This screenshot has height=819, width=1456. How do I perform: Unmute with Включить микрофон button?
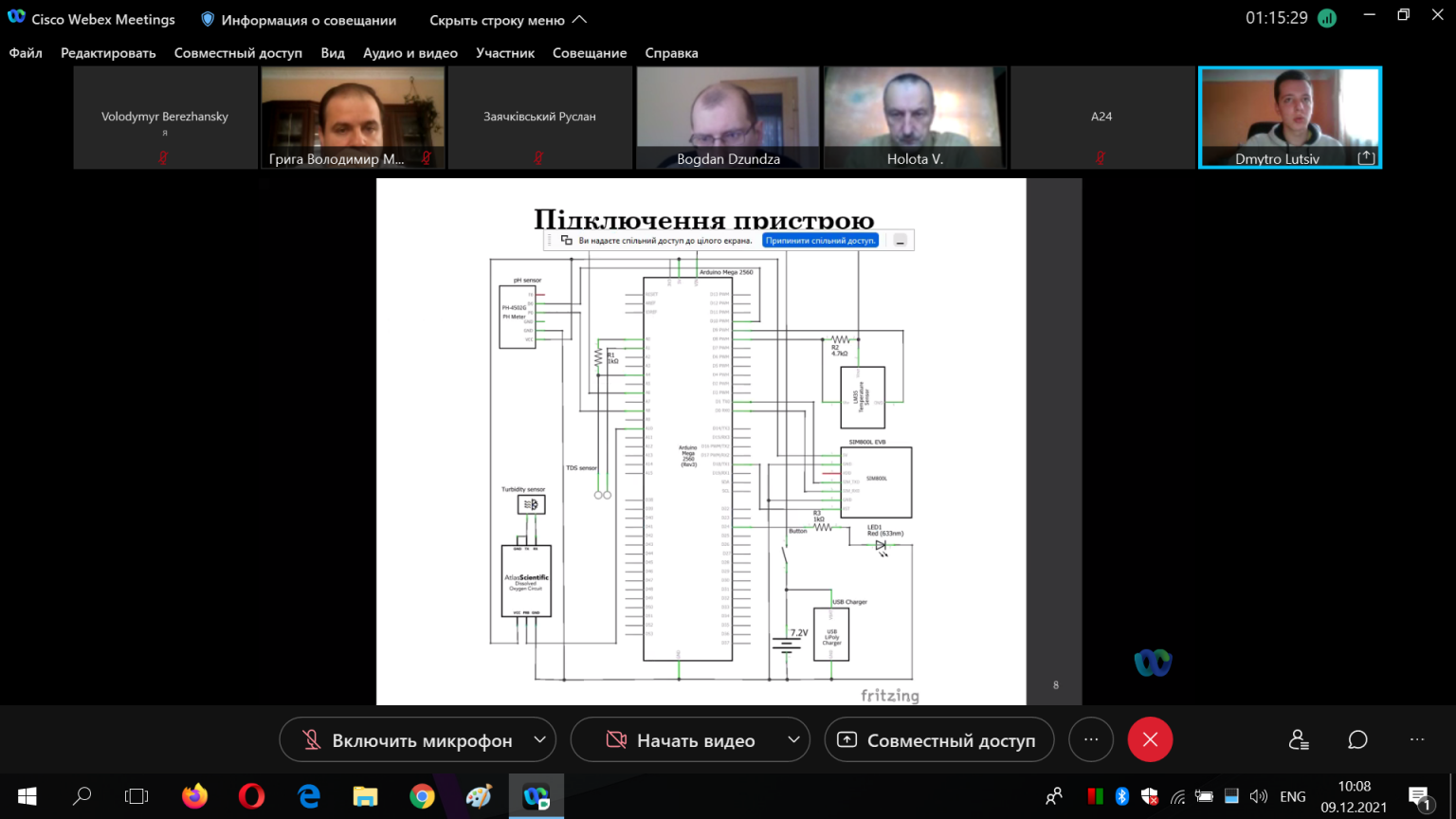408,740
